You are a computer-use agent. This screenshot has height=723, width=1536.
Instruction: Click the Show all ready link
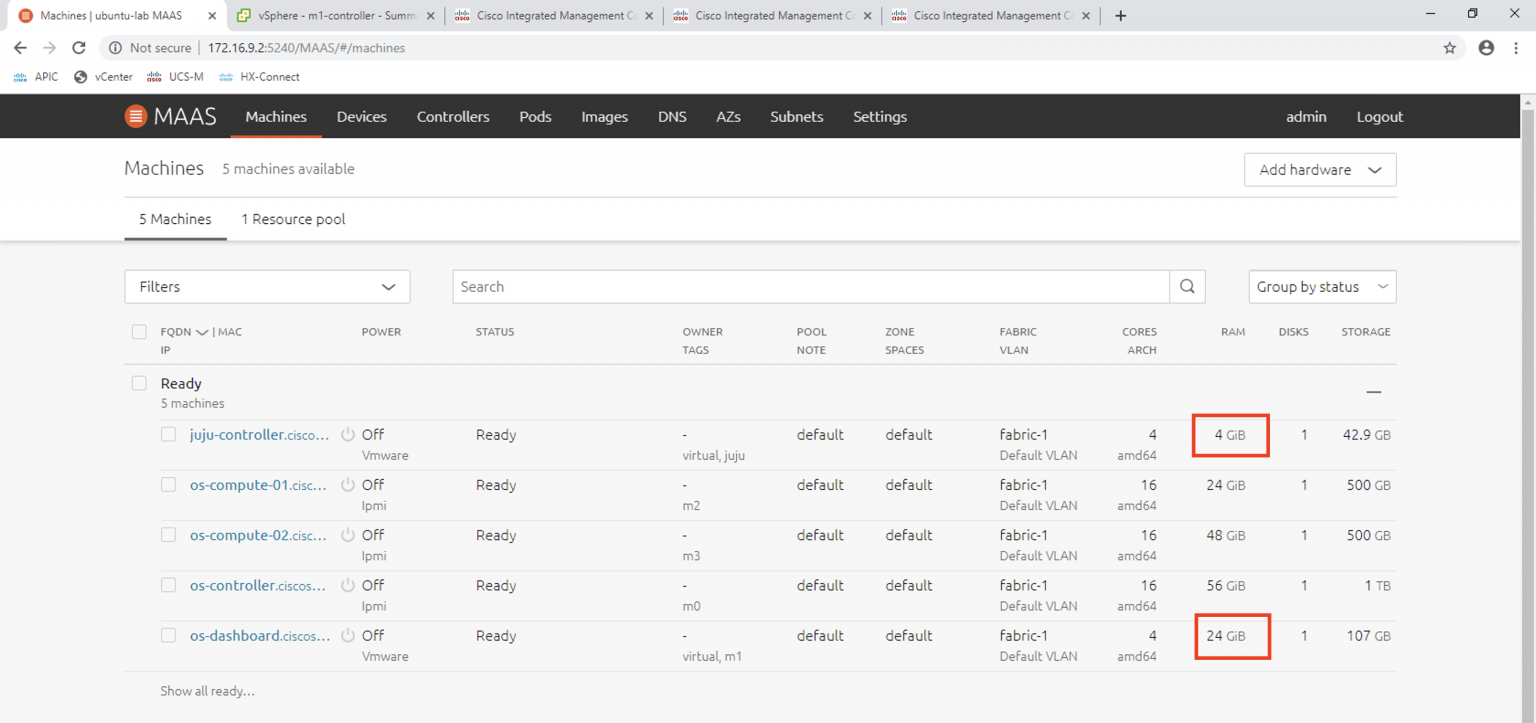pyautogui.click(x=208, y=690)
